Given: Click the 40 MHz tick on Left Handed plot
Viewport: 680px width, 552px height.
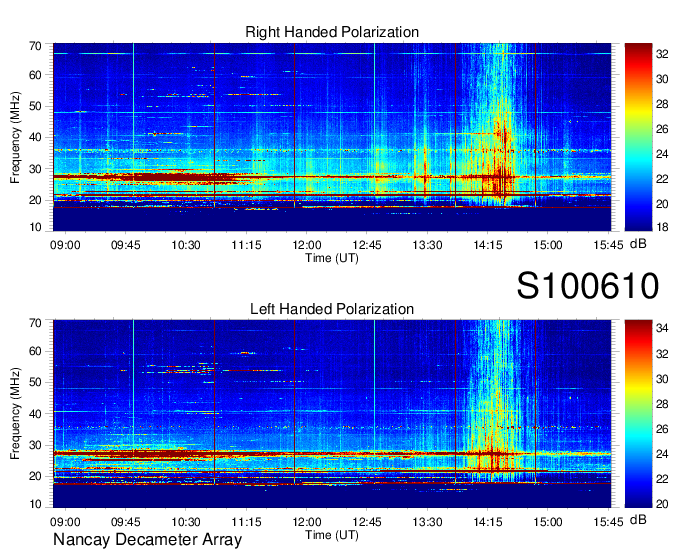Looking at the screenshot, I should 35,414.
